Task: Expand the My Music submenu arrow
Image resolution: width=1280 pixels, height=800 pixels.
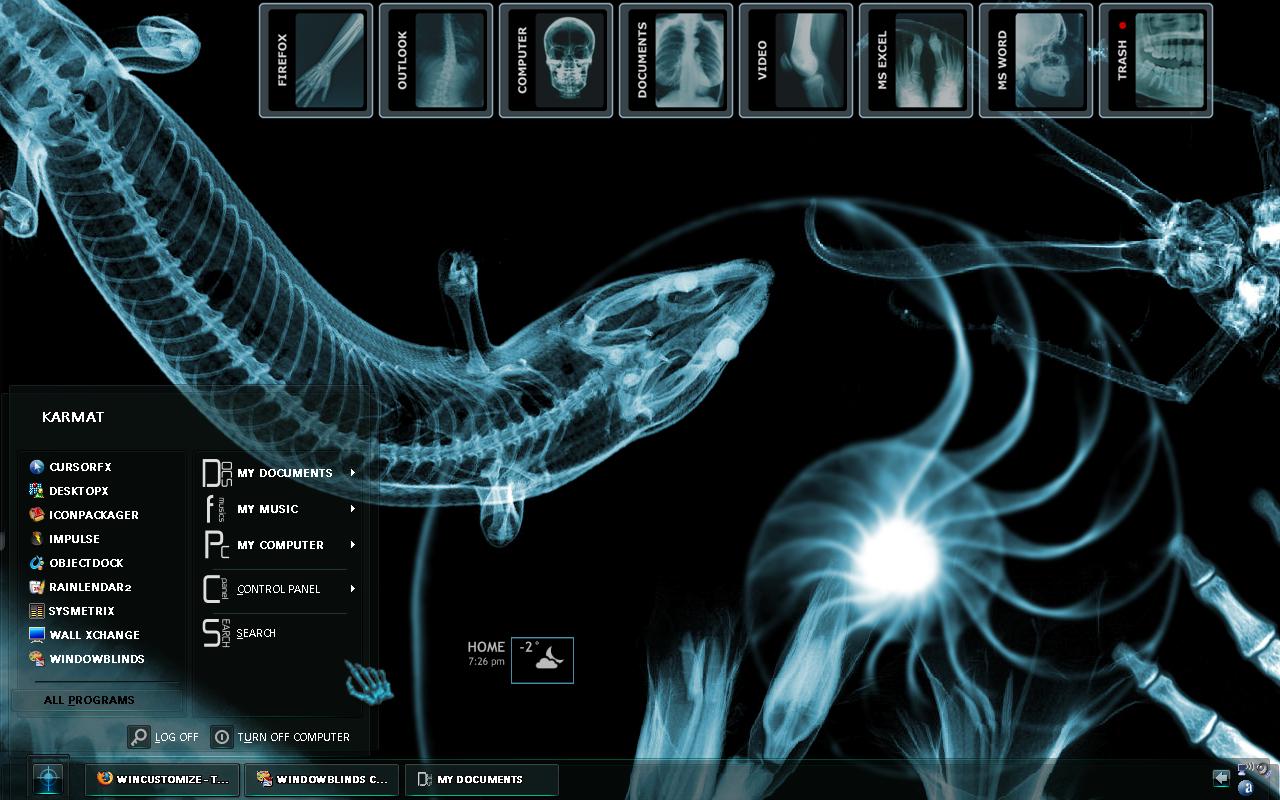Action: (x=353, y=509)
